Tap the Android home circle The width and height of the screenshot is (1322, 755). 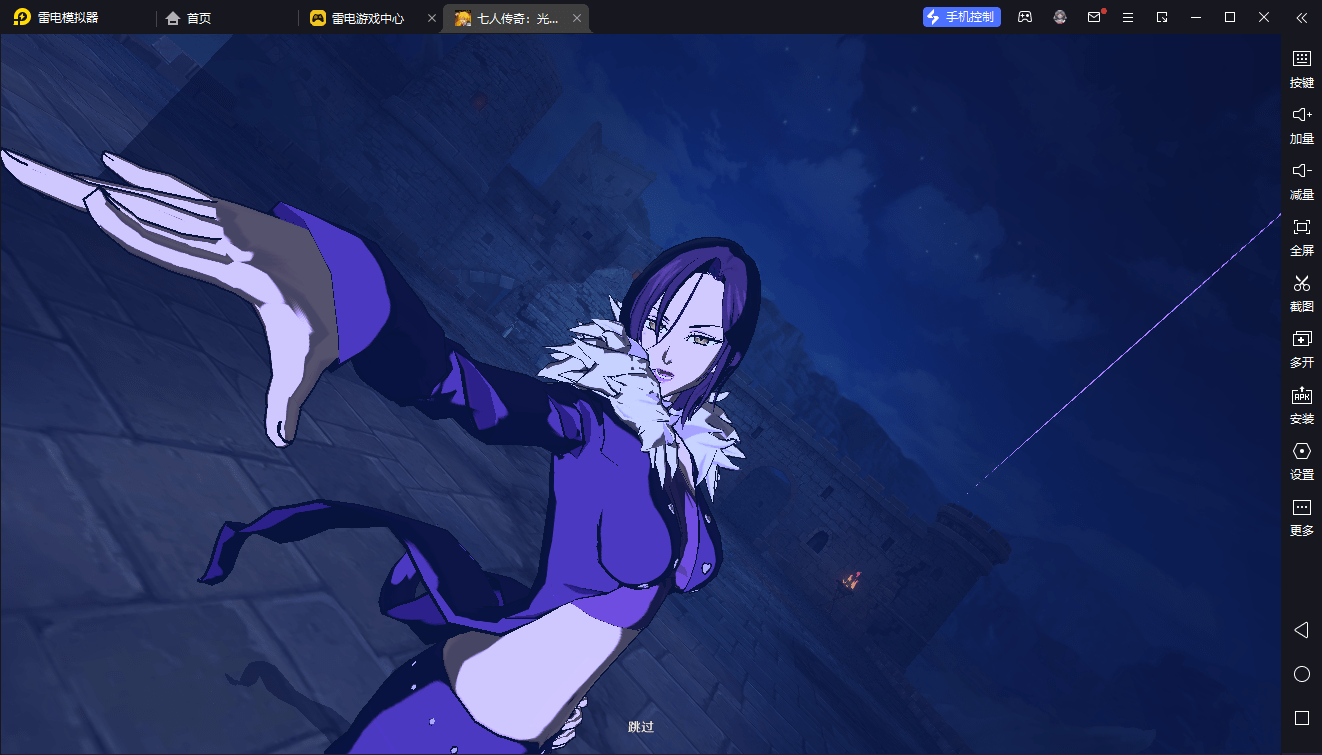1302,674
